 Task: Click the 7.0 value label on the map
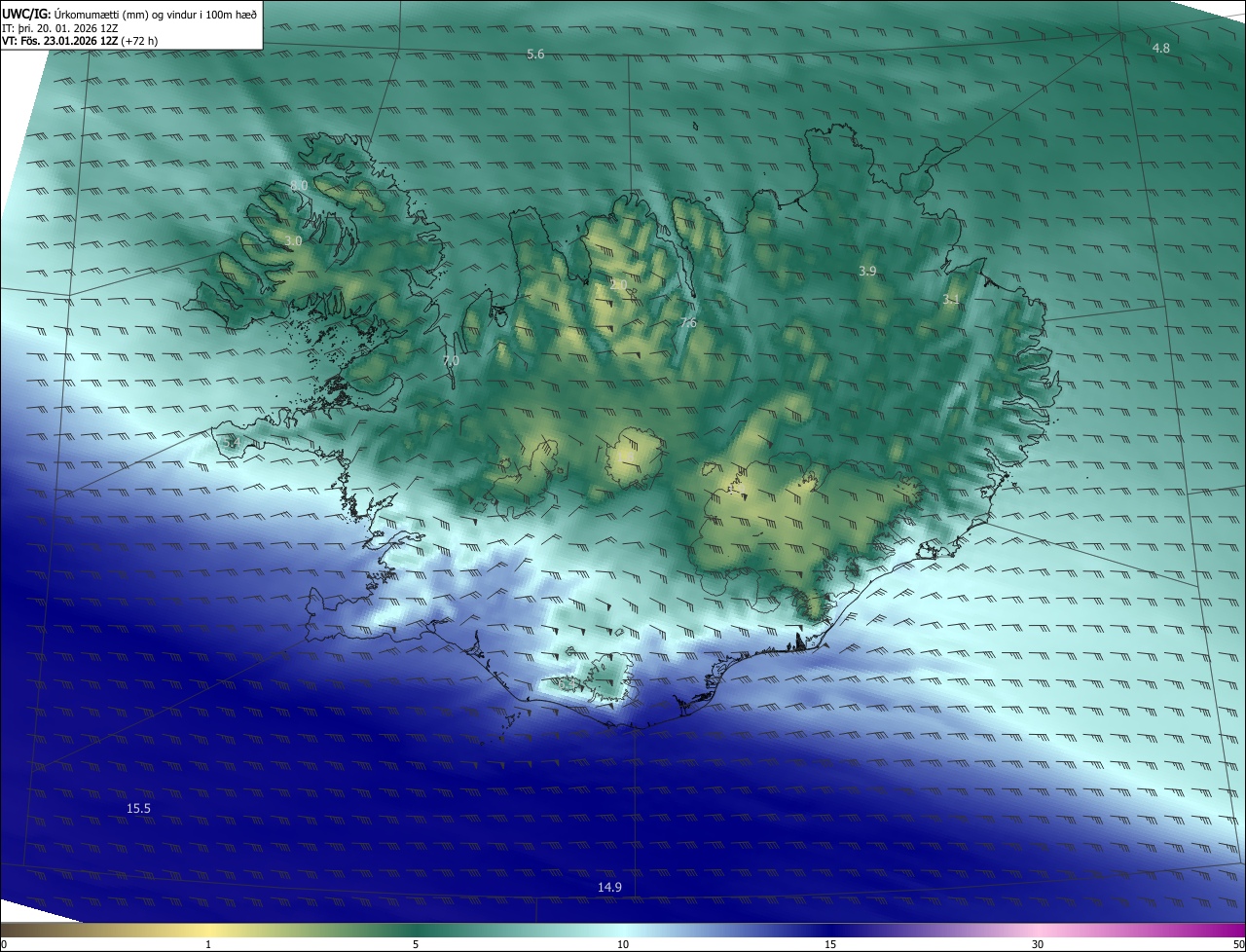(451, 360)
